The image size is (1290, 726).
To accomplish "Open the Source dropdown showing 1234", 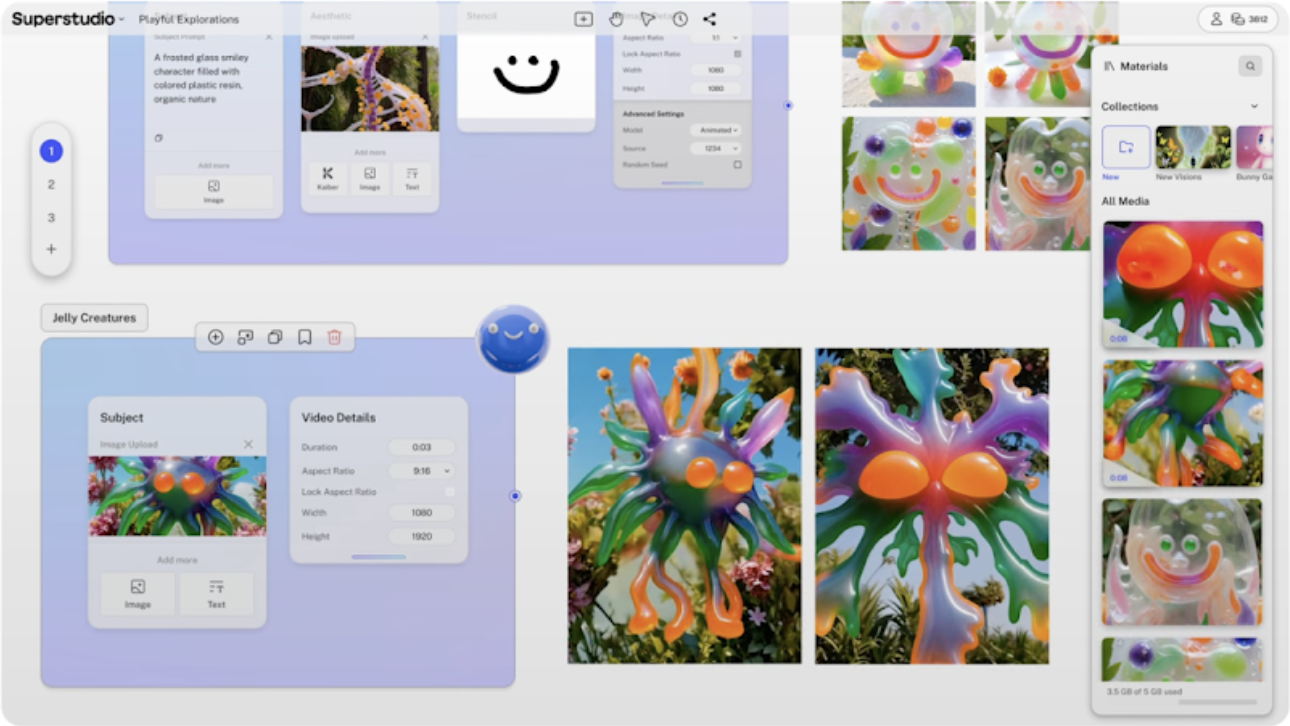I will (x=716, y=148).
